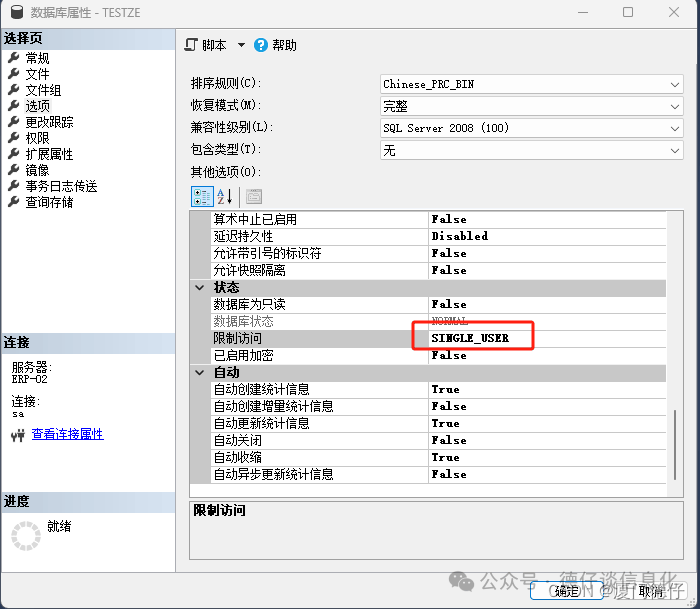Select the 已启用加密 row
The width and height of the screenshot is (700, 609).
pyautogui.click(x=438, y=355)
